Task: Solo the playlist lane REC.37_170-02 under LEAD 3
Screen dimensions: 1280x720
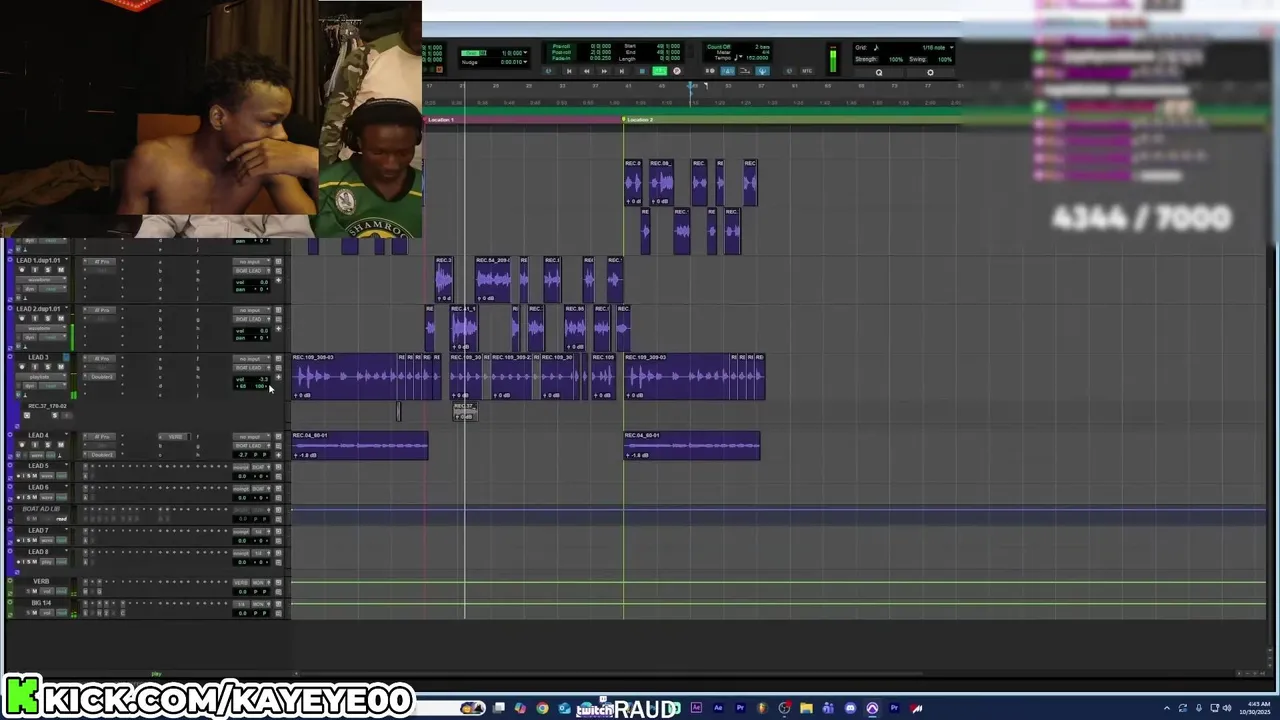Action: click(x=55, y=415)
